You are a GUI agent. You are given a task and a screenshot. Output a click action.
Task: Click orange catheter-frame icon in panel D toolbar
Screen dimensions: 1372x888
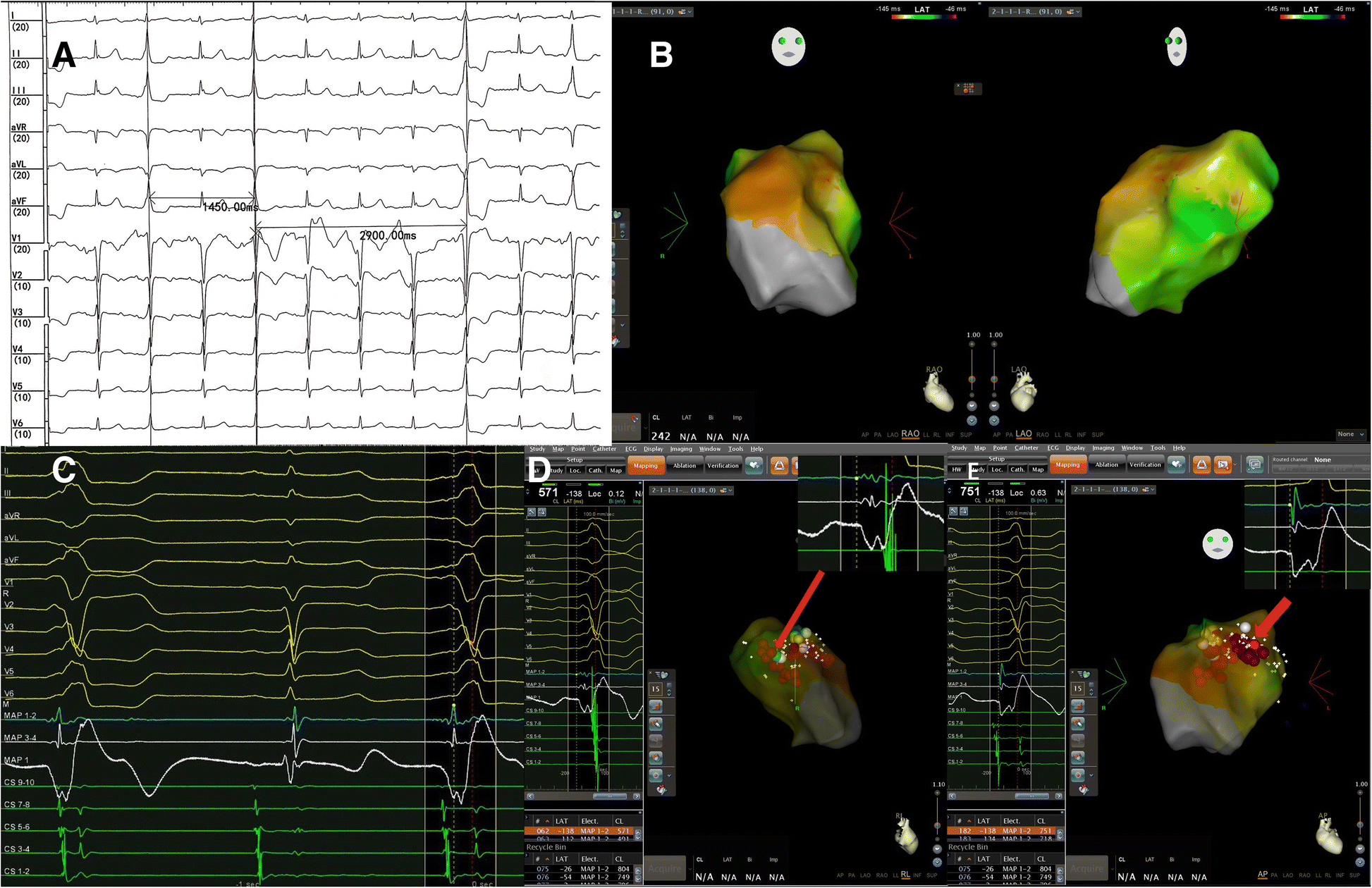779,465
